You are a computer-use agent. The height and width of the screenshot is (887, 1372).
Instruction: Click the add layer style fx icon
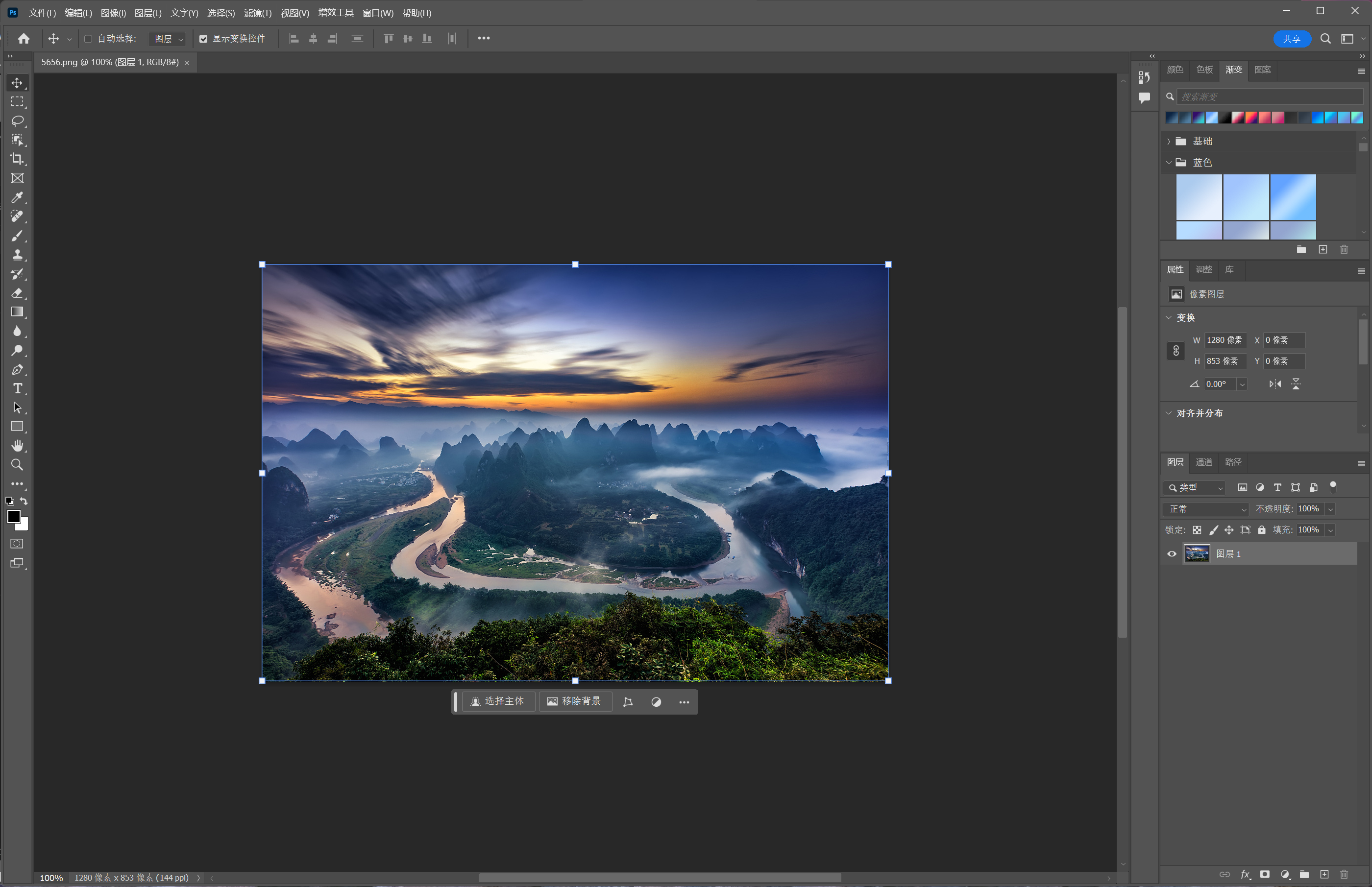(1245, 874)
